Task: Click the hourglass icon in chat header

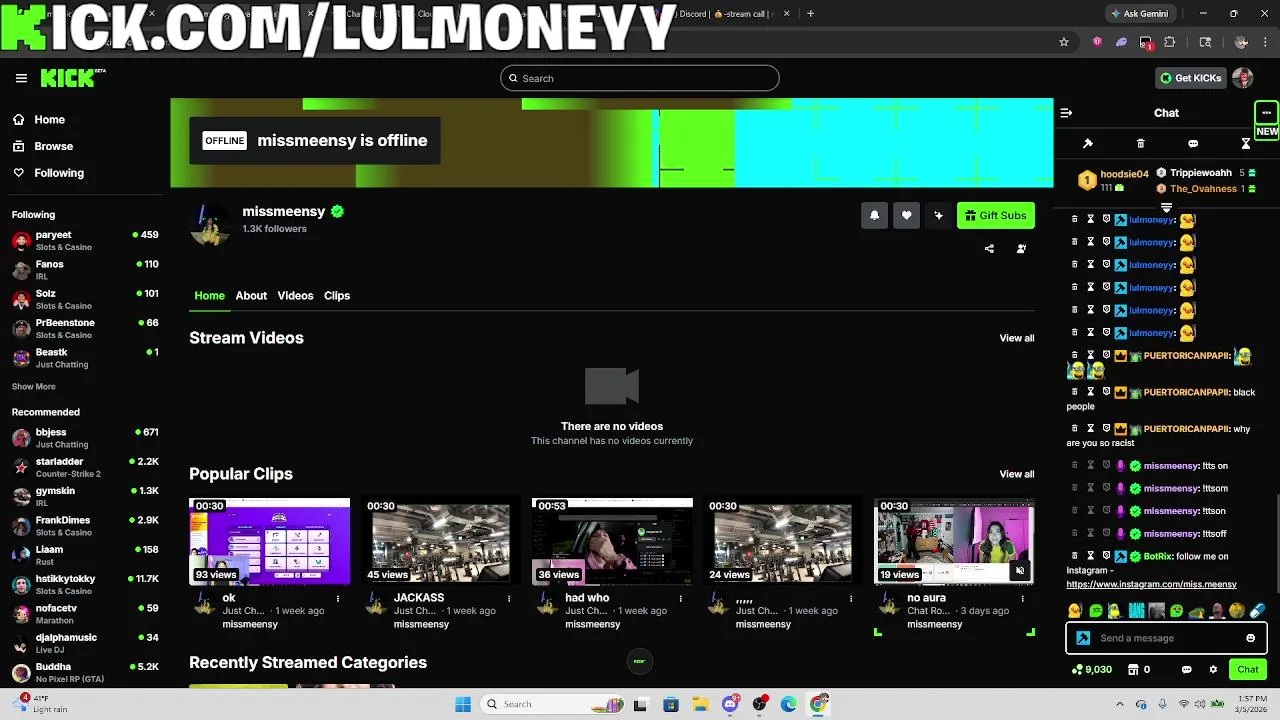Action: 1245,144
